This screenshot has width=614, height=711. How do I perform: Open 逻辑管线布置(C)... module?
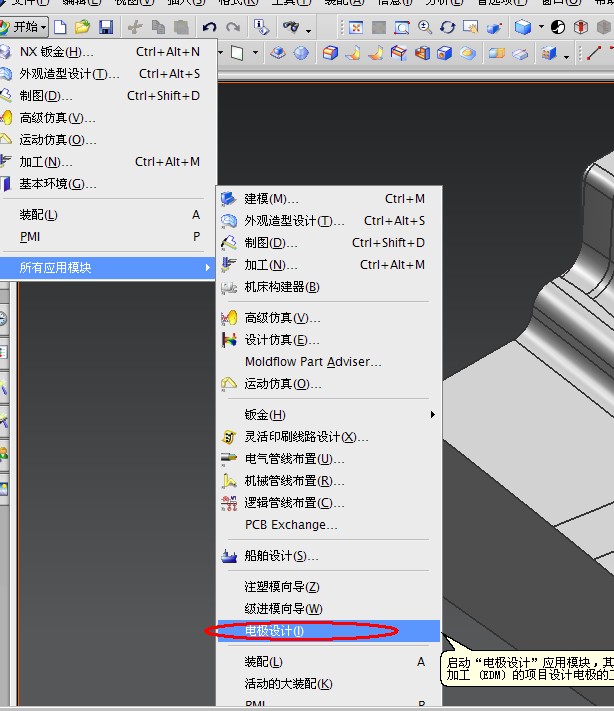(329, 503)
